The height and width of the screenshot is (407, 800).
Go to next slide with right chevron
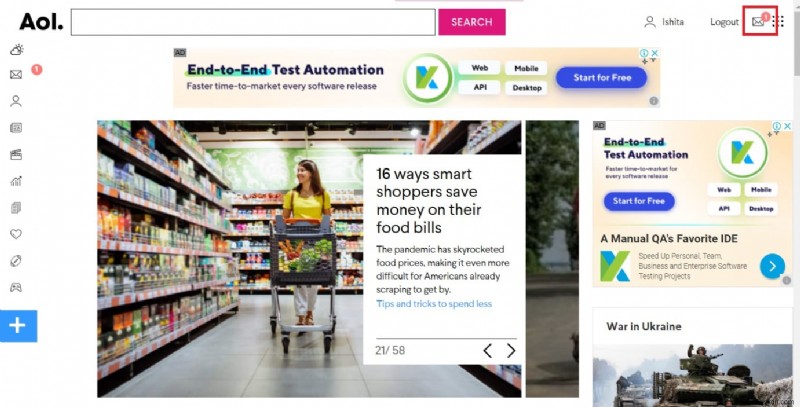(x=511, y=350)
